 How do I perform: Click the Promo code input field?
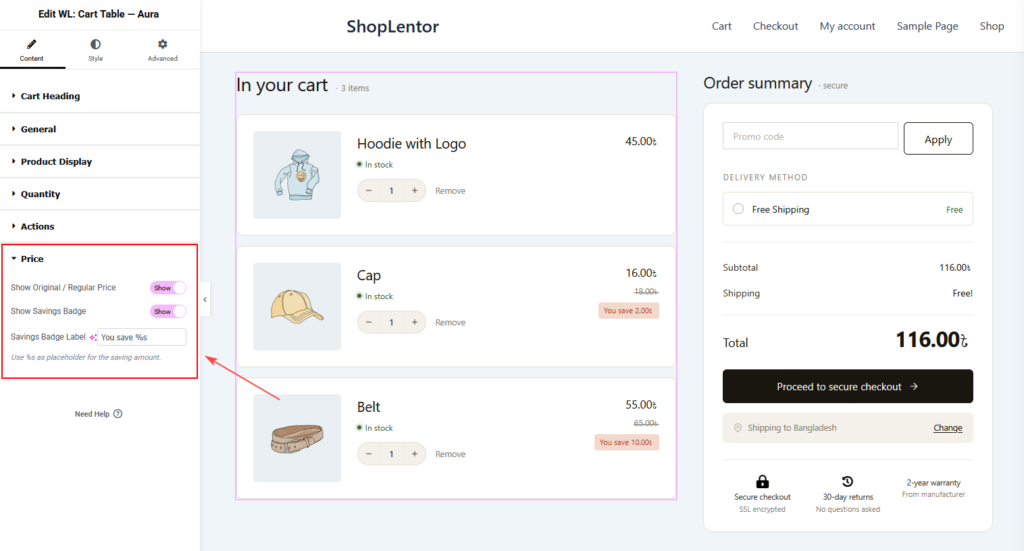click(810, 136)
